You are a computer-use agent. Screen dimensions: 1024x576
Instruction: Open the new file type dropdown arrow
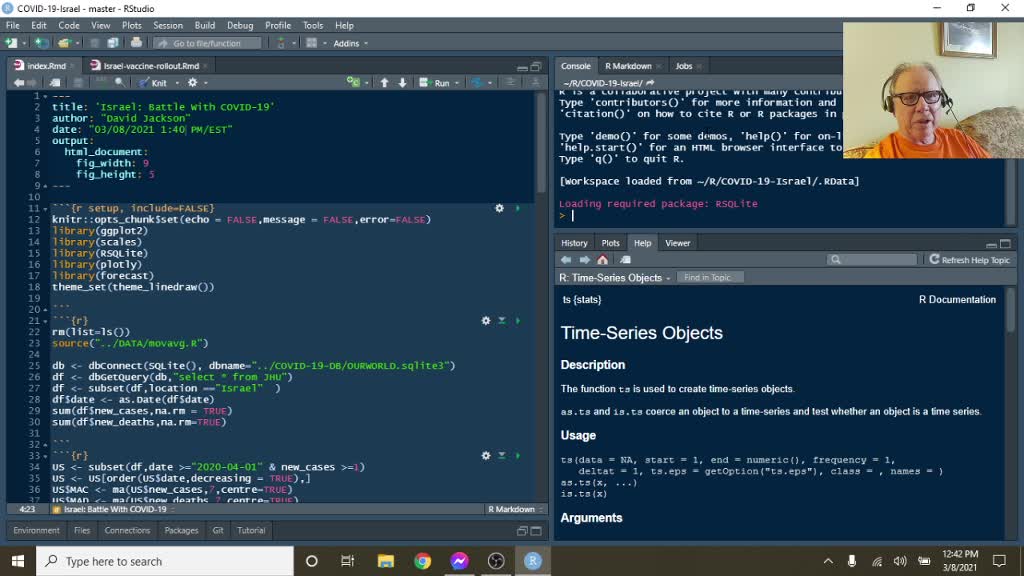pyautogui.click(x=24, y=43)
